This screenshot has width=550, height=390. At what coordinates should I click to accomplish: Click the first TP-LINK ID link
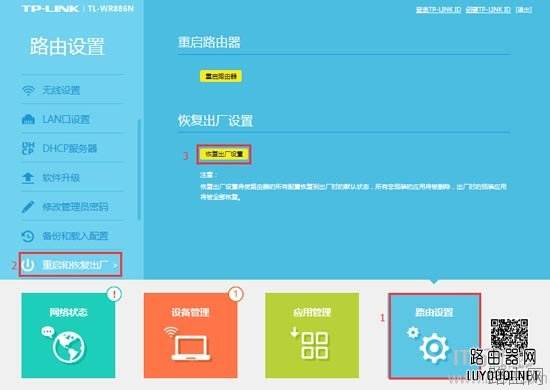(x=438, y=10)
